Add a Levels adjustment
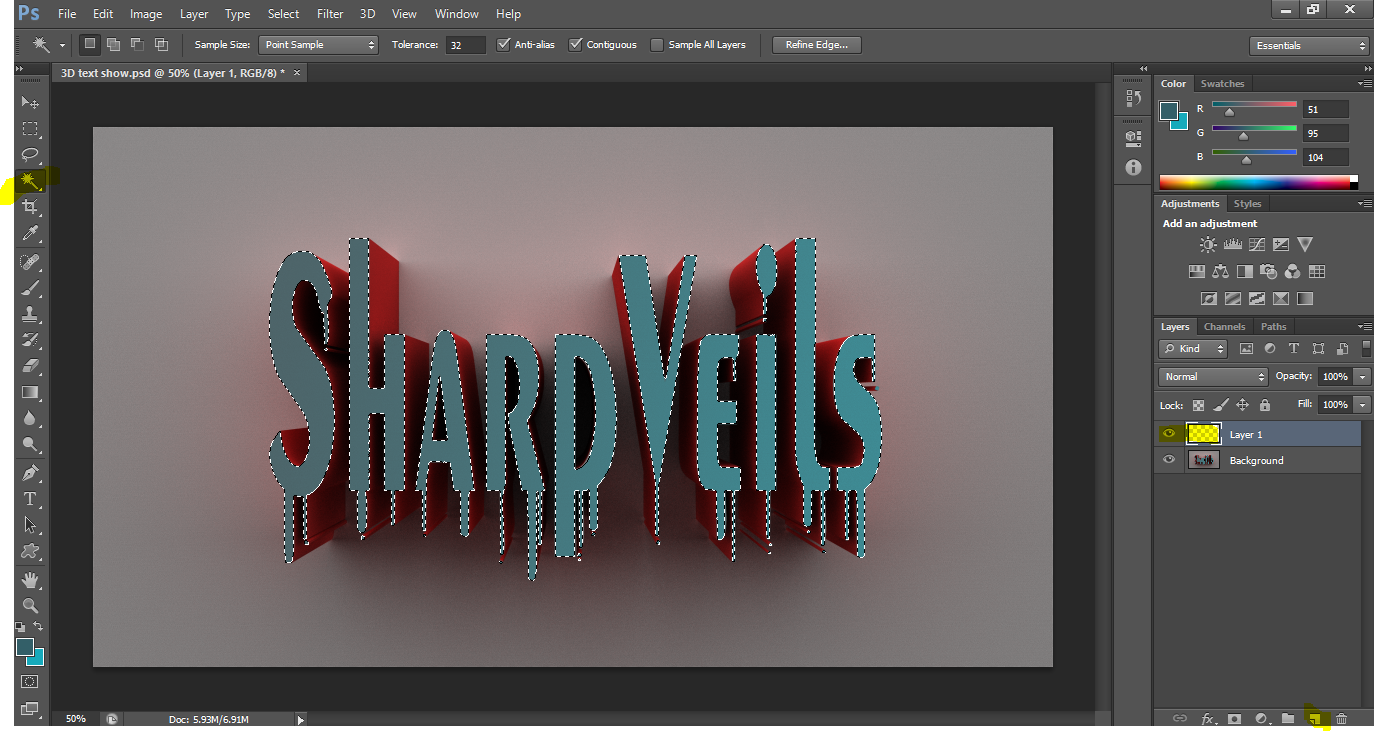The width and height of the screenshot is (1374, 731). [1232, 245]
